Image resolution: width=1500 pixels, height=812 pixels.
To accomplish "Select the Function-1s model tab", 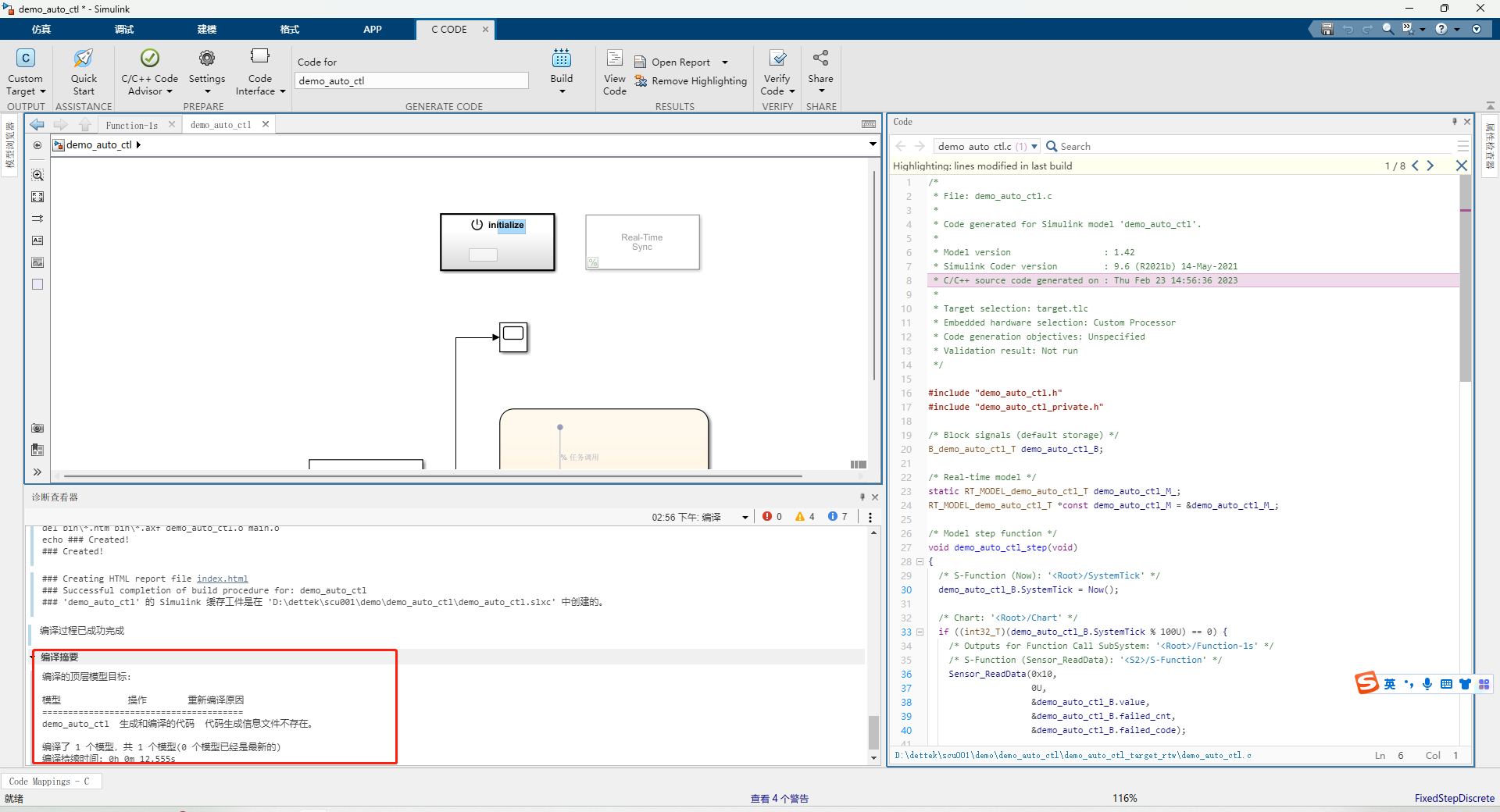I will tap(132, 125).
